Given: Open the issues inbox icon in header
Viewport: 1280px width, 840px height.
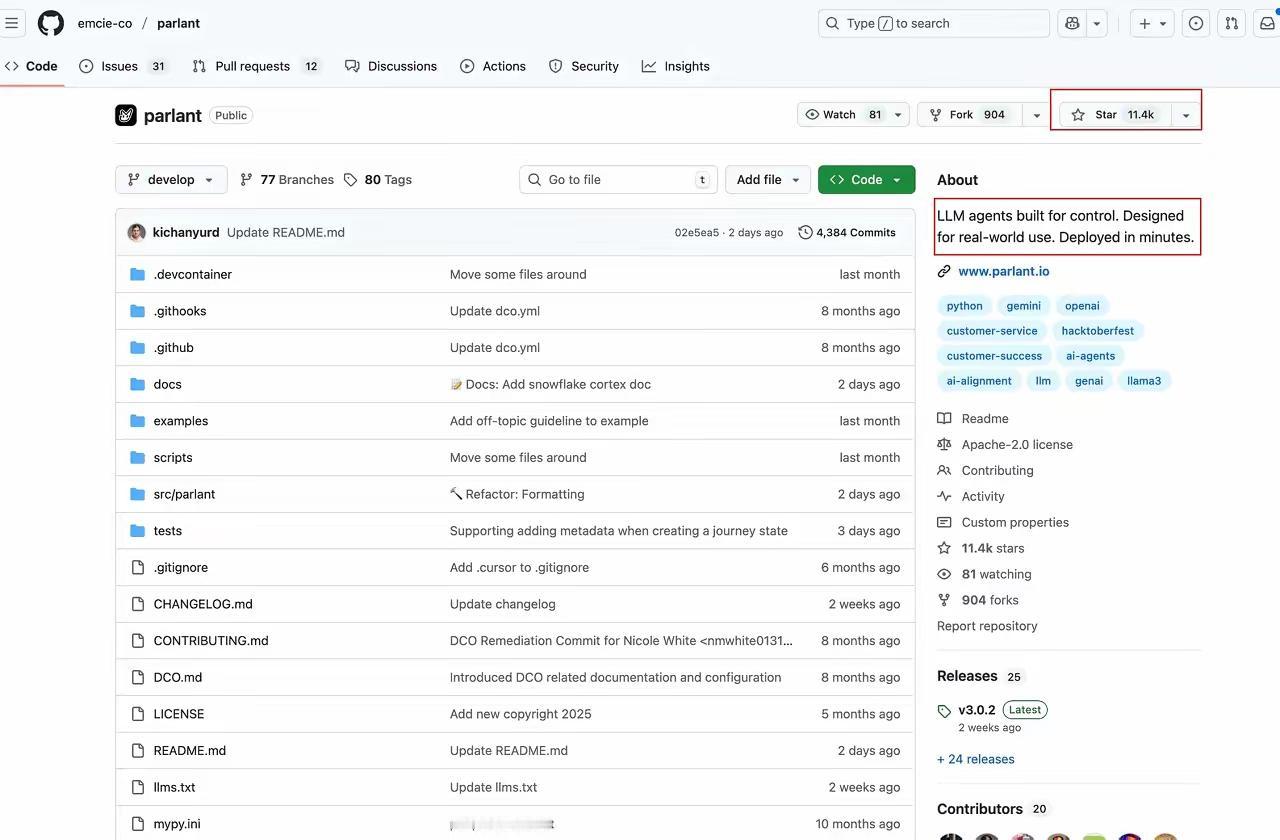Looking at the screenshot, I should (1196, 23).
